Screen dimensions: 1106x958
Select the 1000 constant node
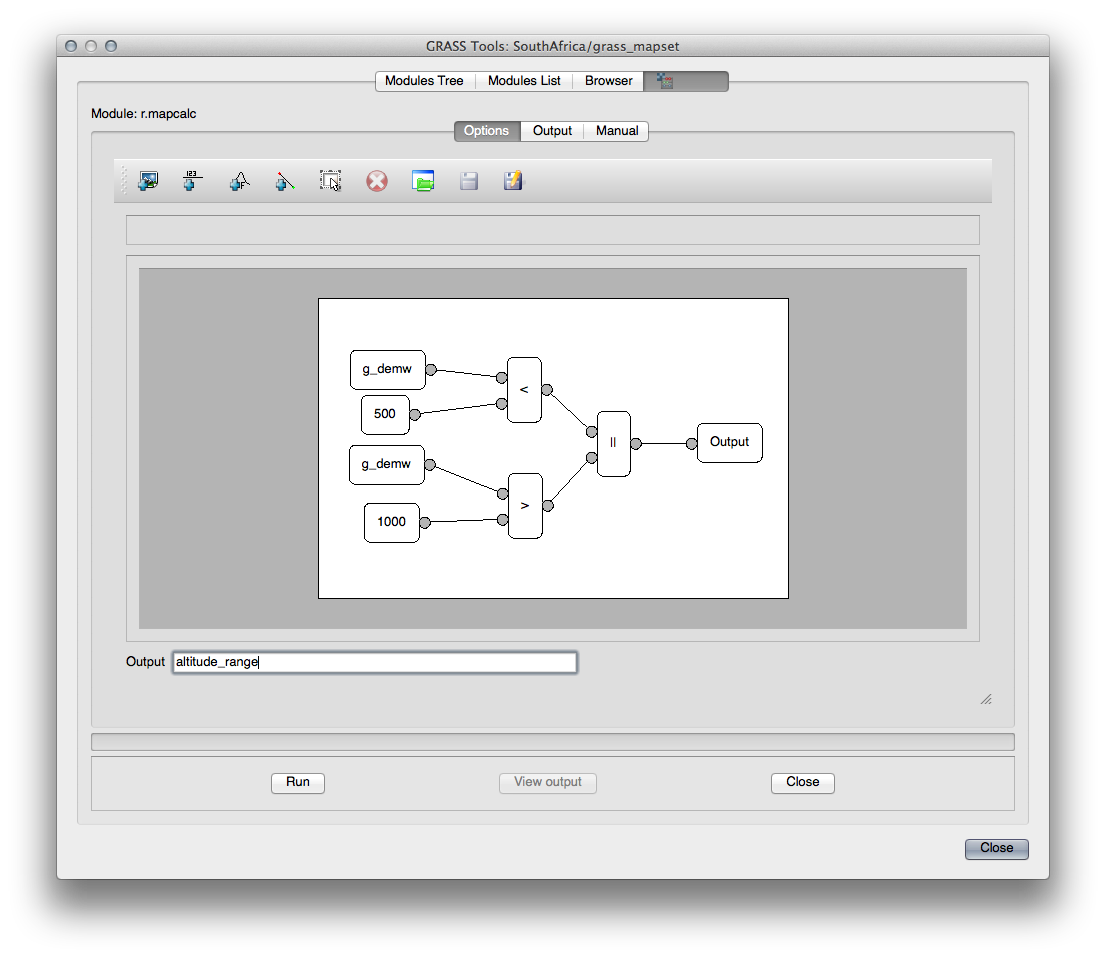[x=391, y=522]
